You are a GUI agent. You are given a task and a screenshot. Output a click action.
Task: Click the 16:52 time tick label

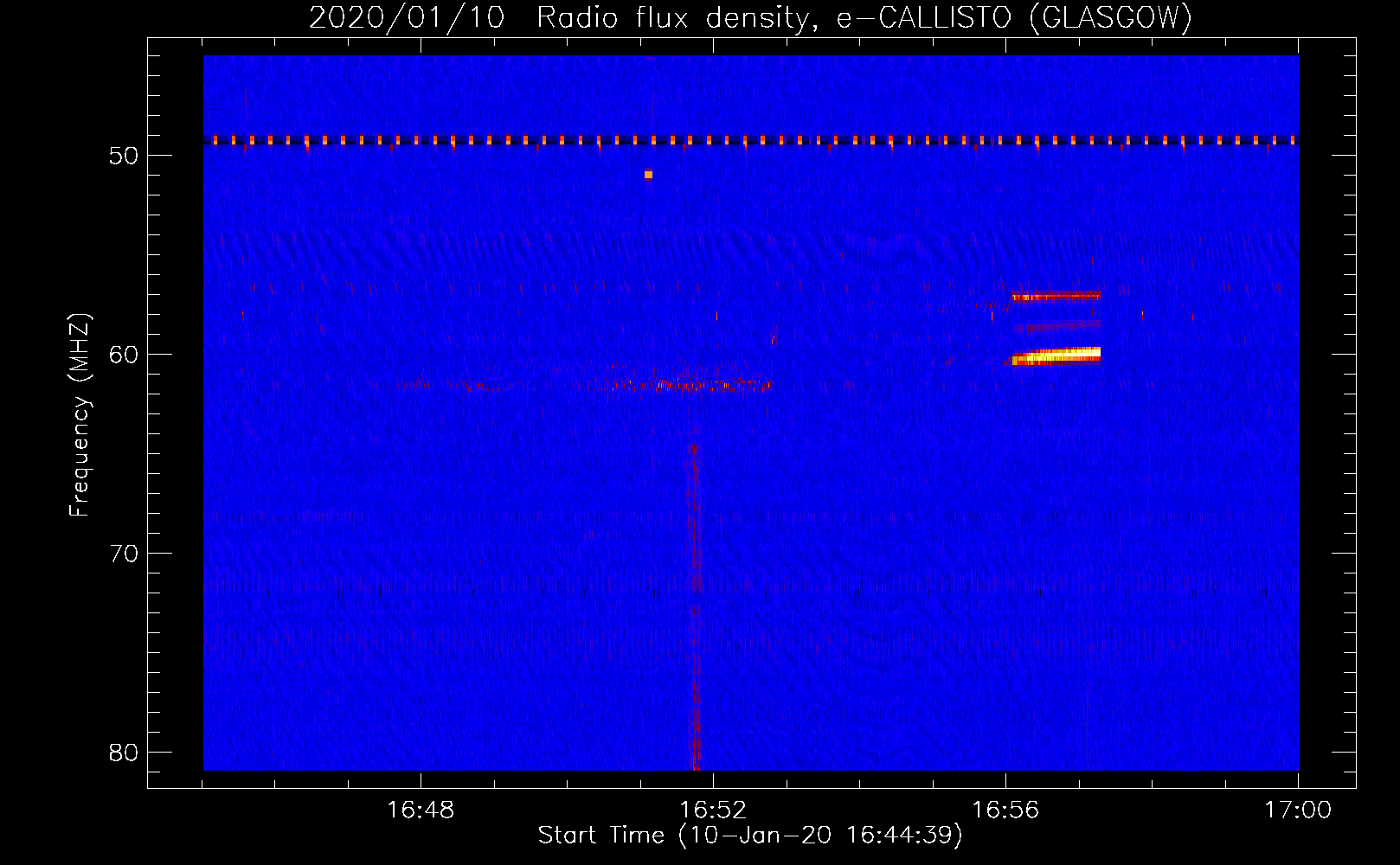pyautogui.click(x=713, y=811)
